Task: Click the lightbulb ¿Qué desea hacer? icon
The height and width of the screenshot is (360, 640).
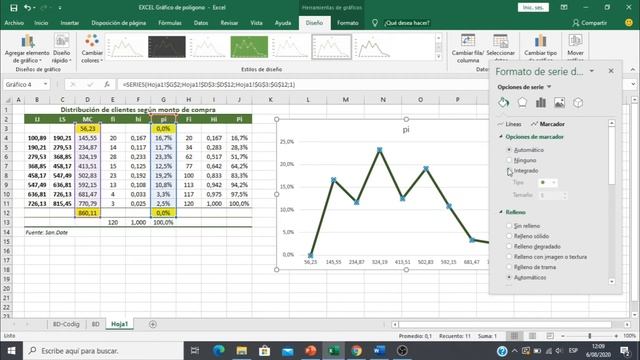Action: click(x=375, y=23)
